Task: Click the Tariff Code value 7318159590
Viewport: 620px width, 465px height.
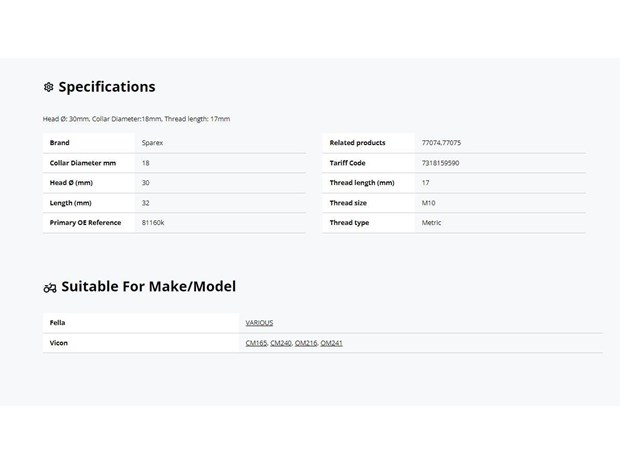Action: 440,163
